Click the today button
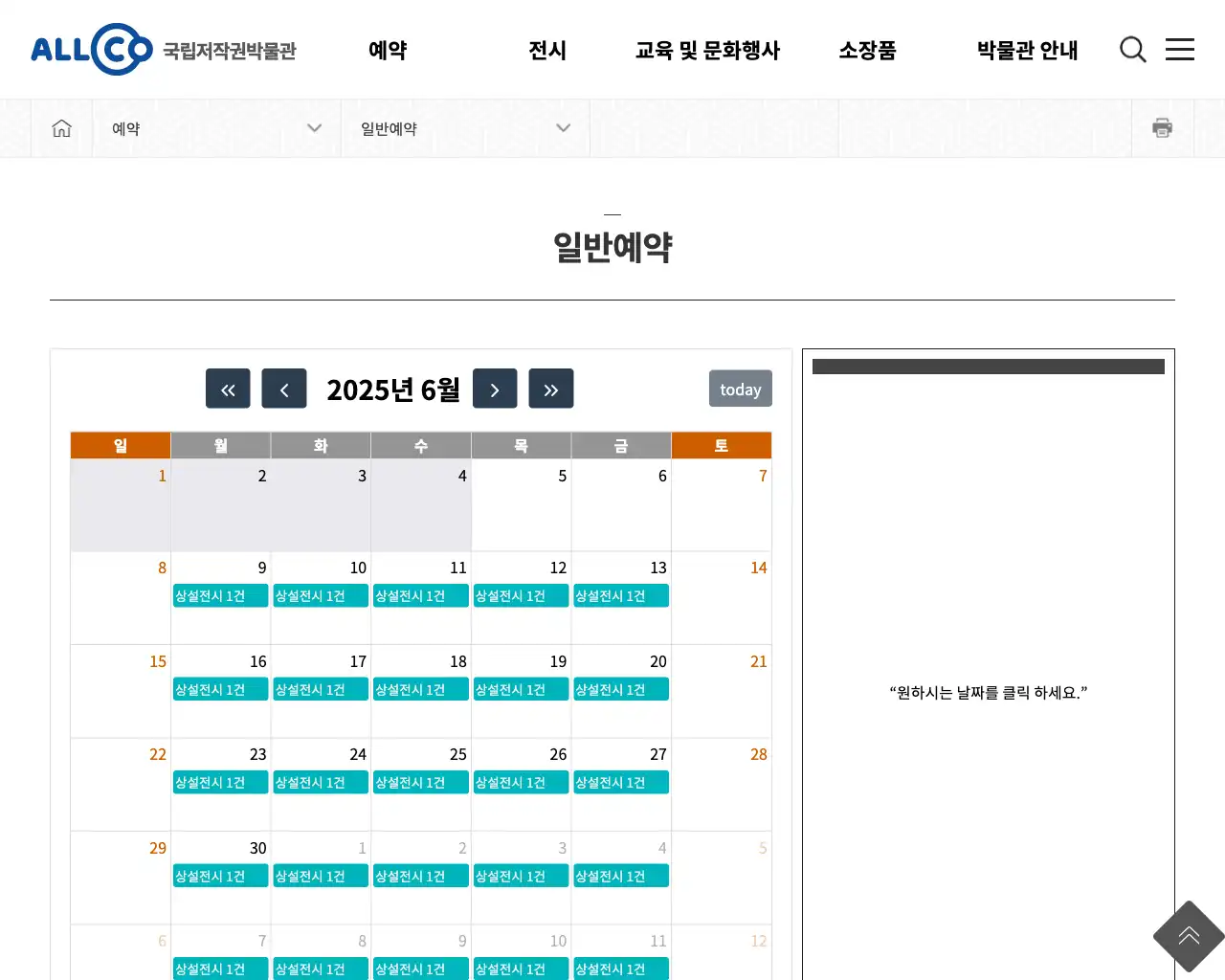Image resolution: width=1225 pixels, height=980 pixels. click(x=741, y=389)
